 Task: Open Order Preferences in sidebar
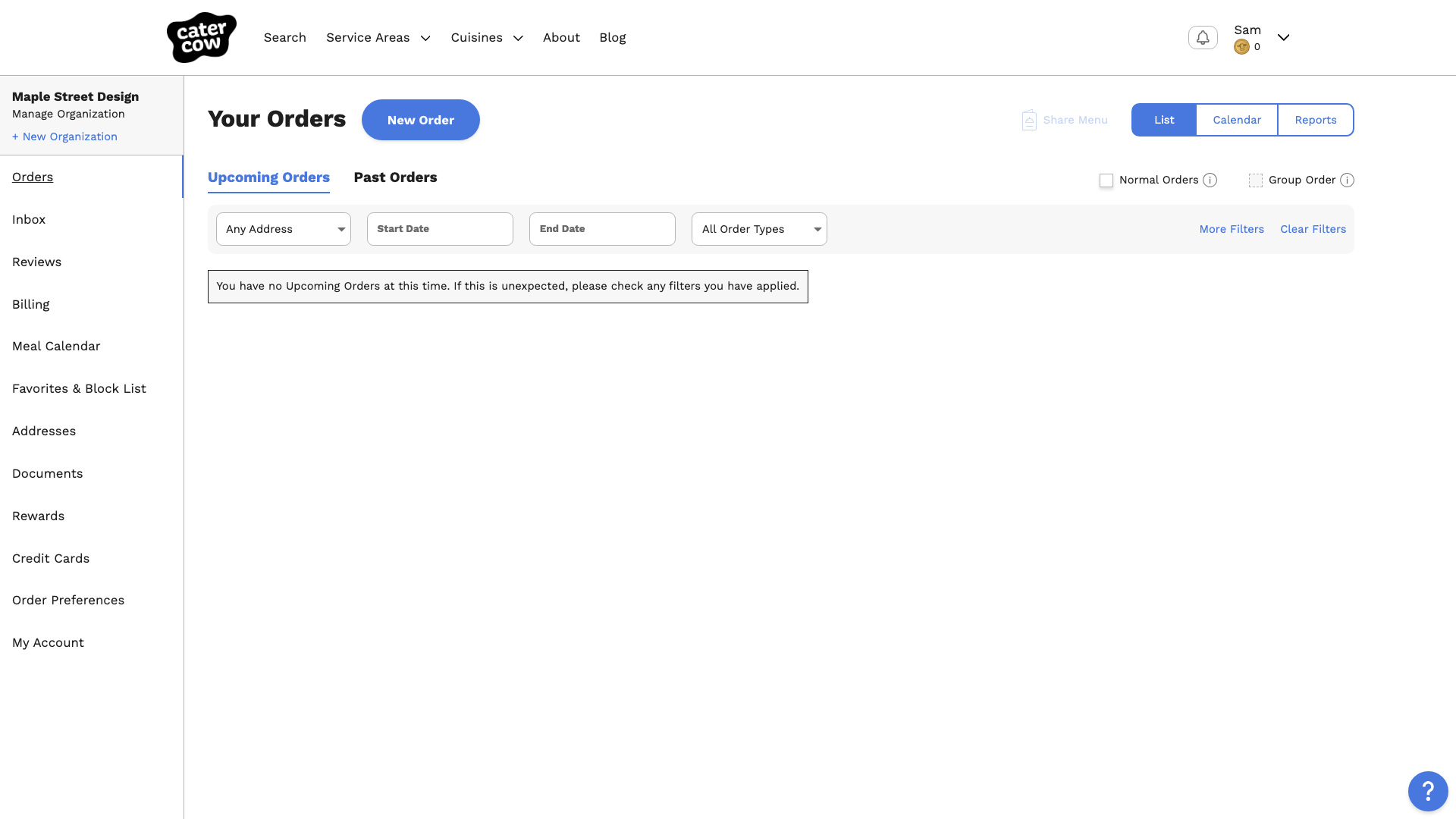pyautogui.click(x=68, y=600)
